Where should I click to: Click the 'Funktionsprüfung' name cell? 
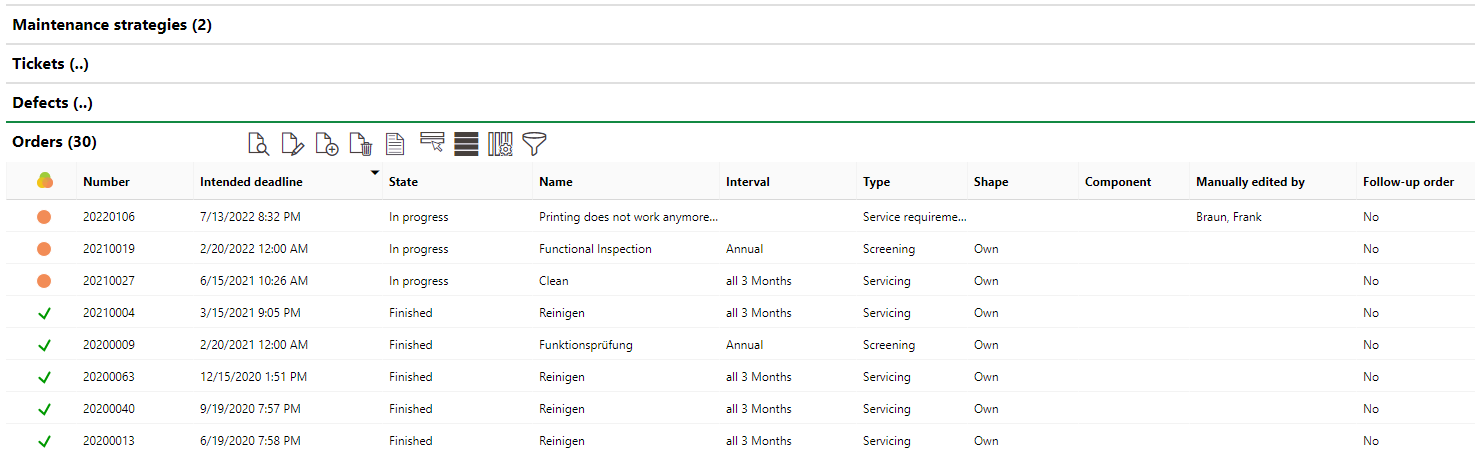click(x=586, y=345)
